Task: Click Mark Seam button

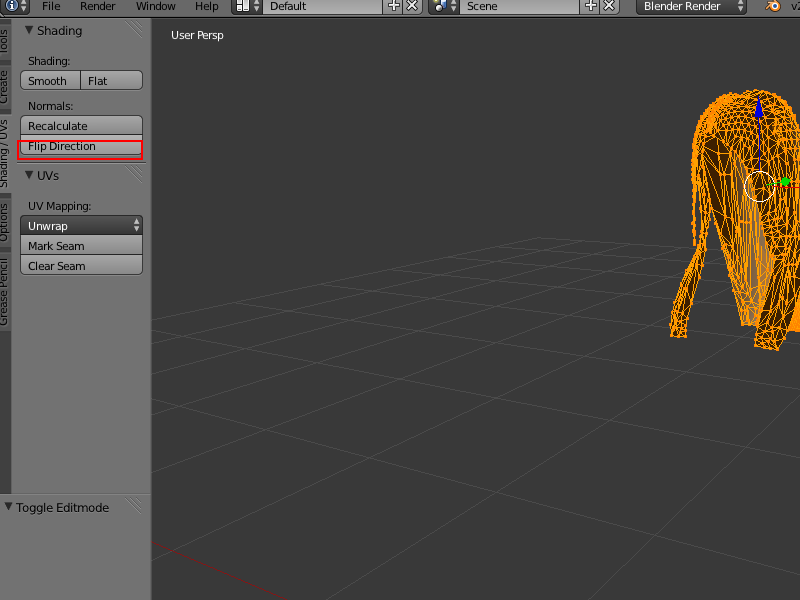Action: (x=81, y=245)
